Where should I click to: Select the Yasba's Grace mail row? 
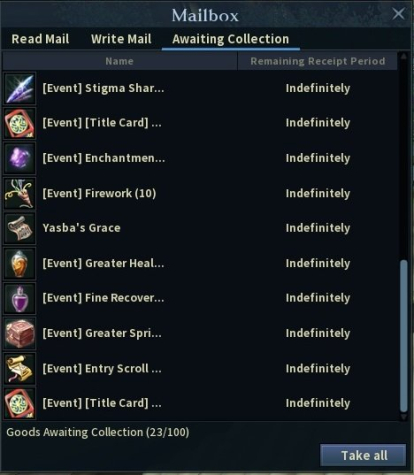coord(201,229)
